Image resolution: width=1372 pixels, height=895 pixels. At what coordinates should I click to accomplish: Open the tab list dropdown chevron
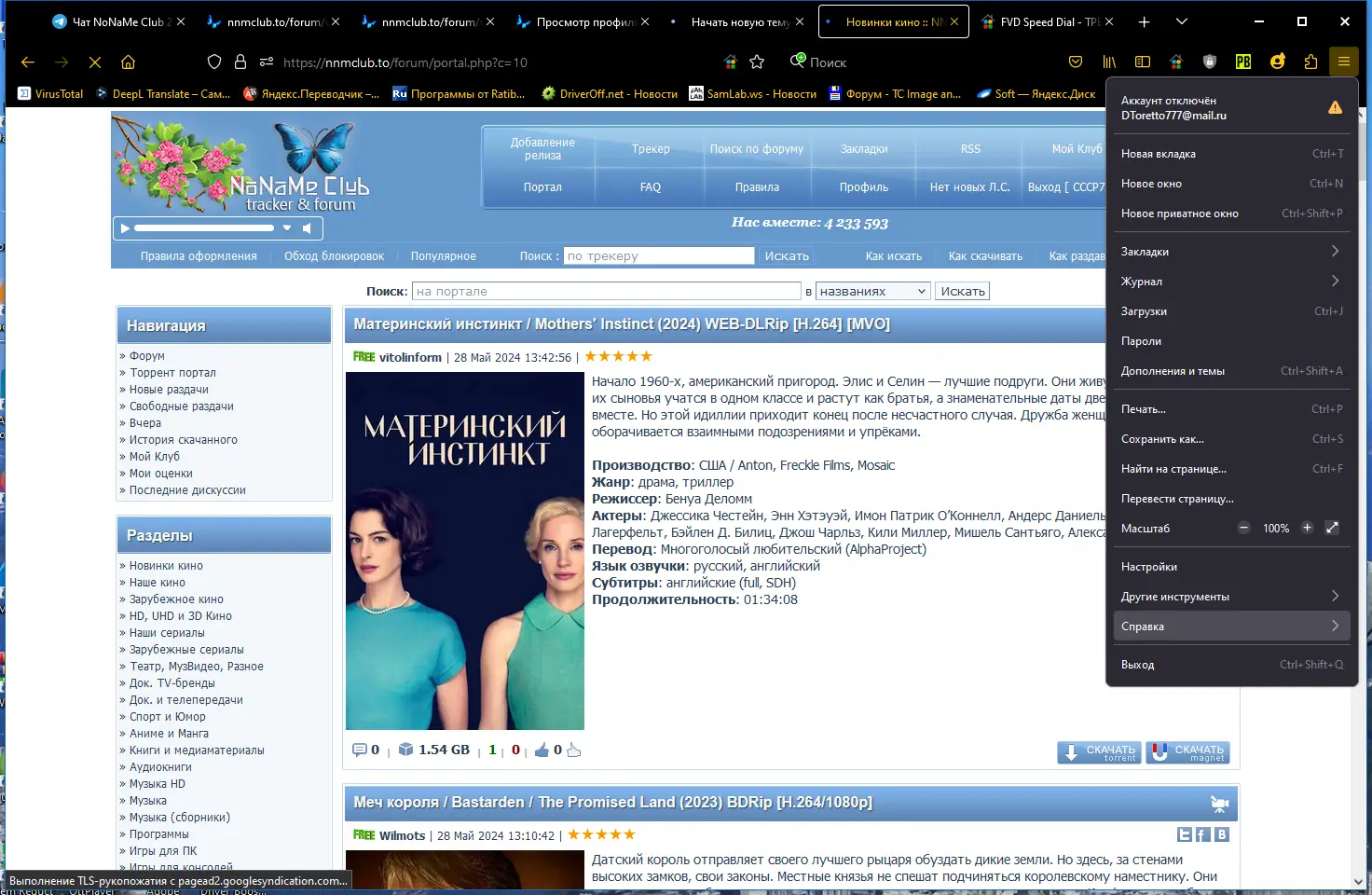click(1182, 21)
